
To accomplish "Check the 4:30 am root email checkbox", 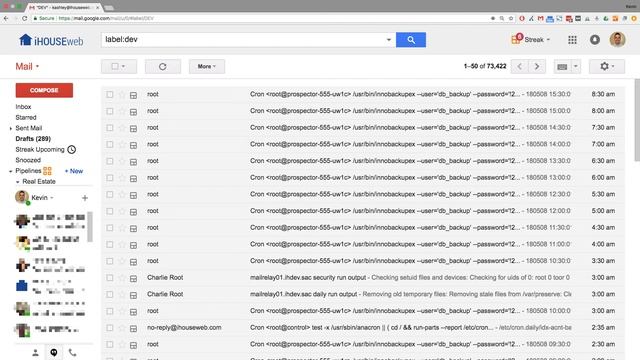I will 109,228.
